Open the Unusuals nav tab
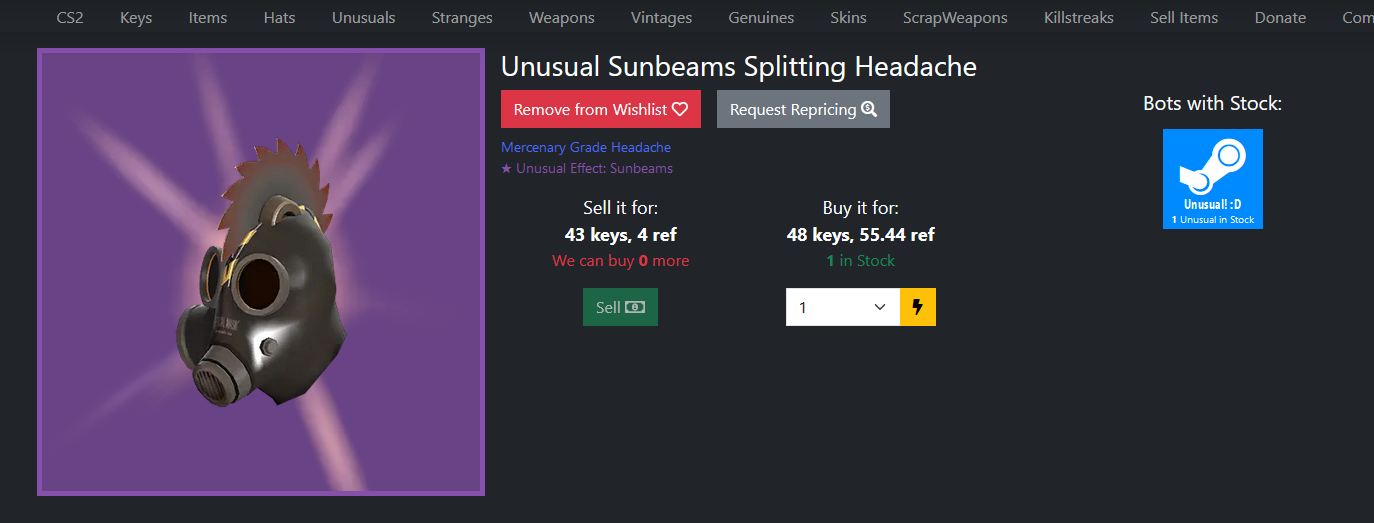Screen dimensions: 1374x523 coord(363,17)
